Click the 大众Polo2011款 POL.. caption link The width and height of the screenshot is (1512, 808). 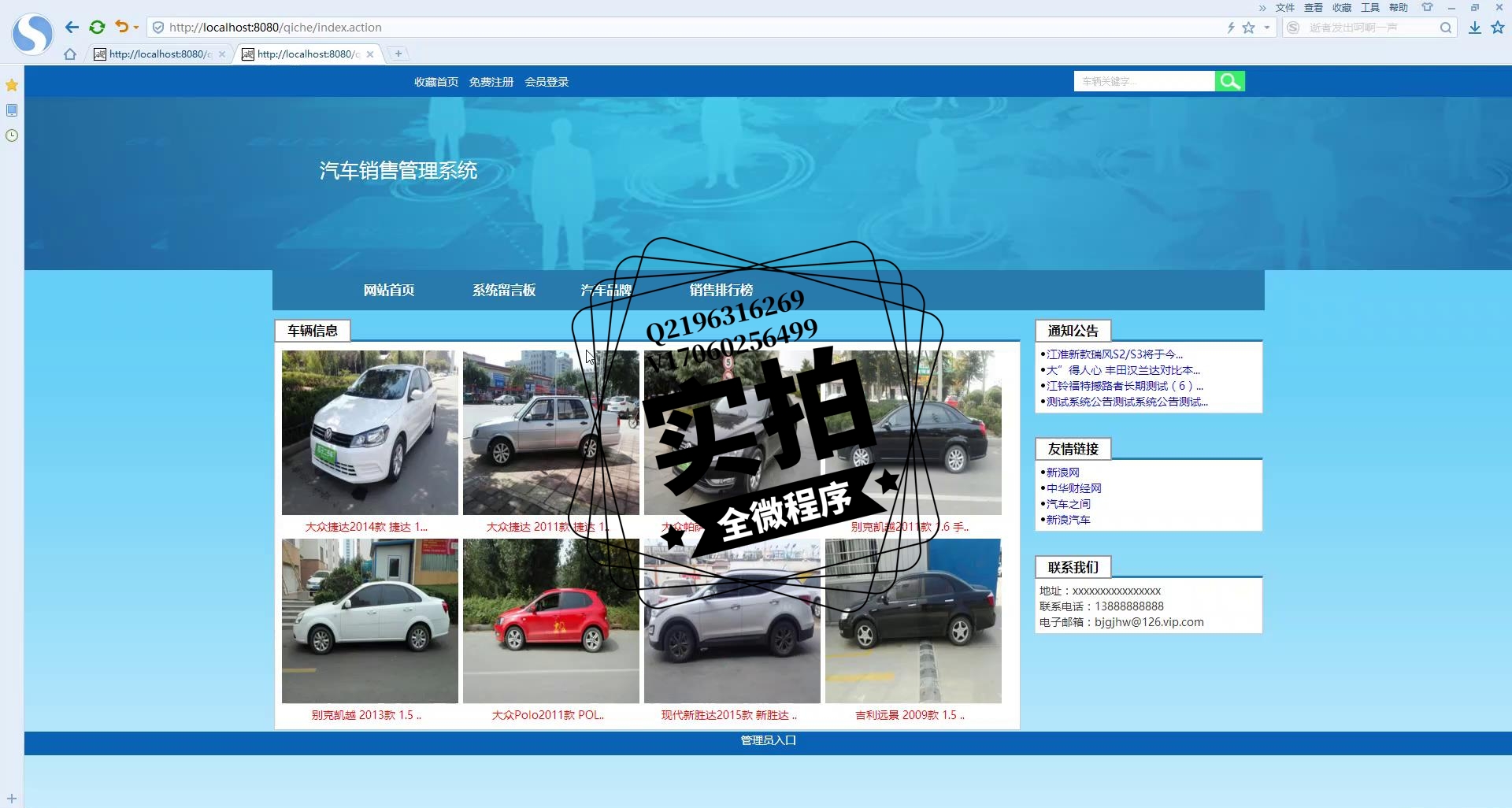click(x=548, y=715)
